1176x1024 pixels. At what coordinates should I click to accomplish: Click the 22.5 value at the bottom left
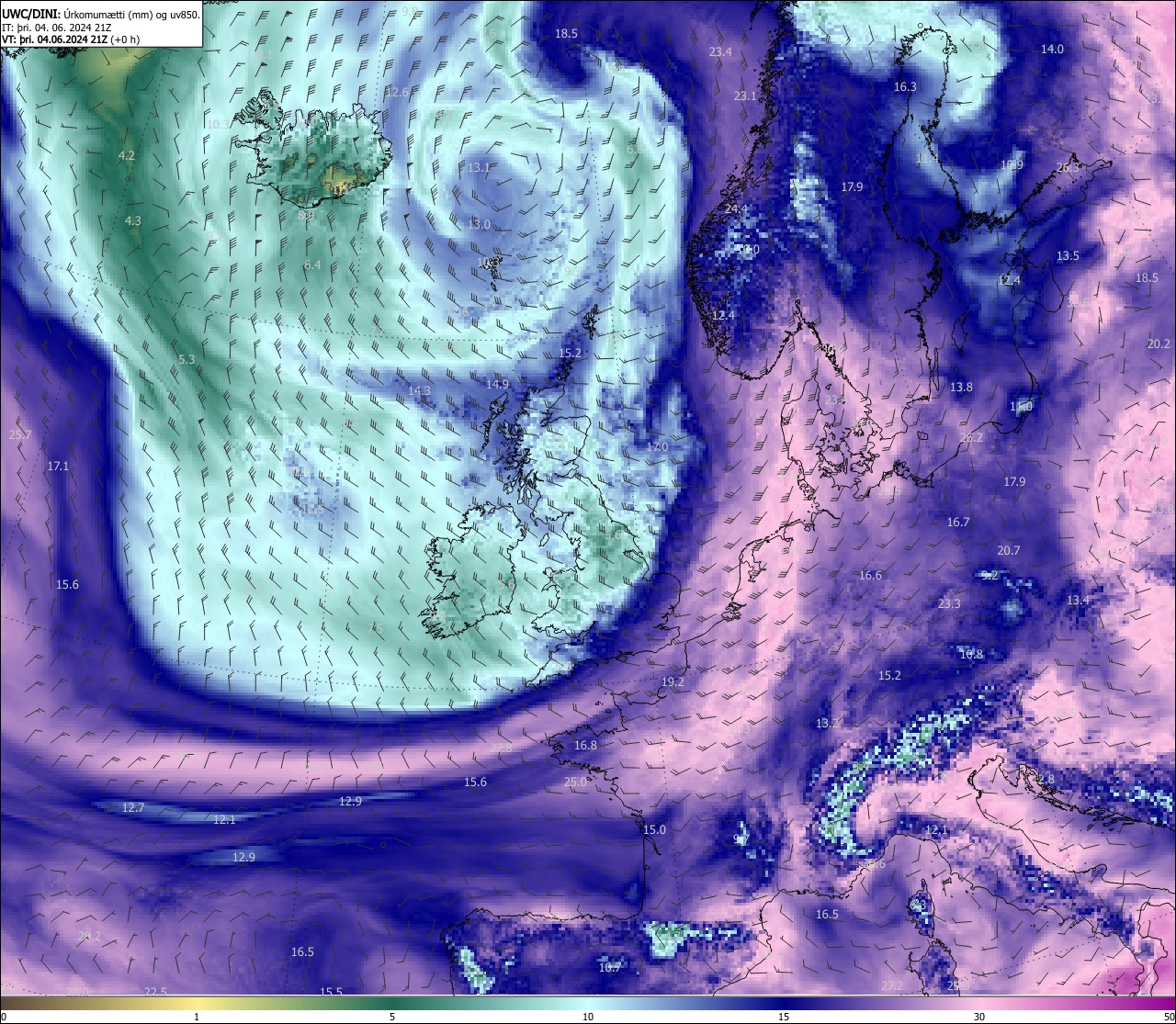point(155,992)
